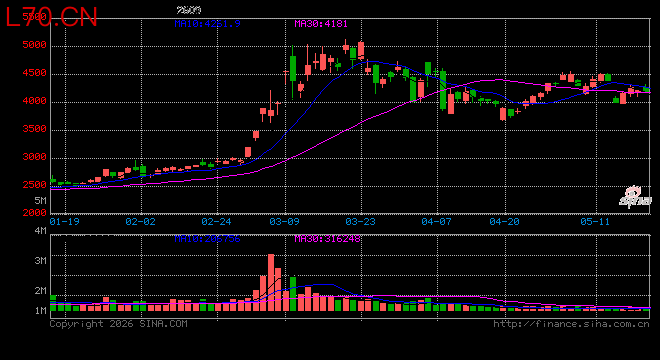Select the 03-23 date label
Screen dimensions: 660x360
360,221
